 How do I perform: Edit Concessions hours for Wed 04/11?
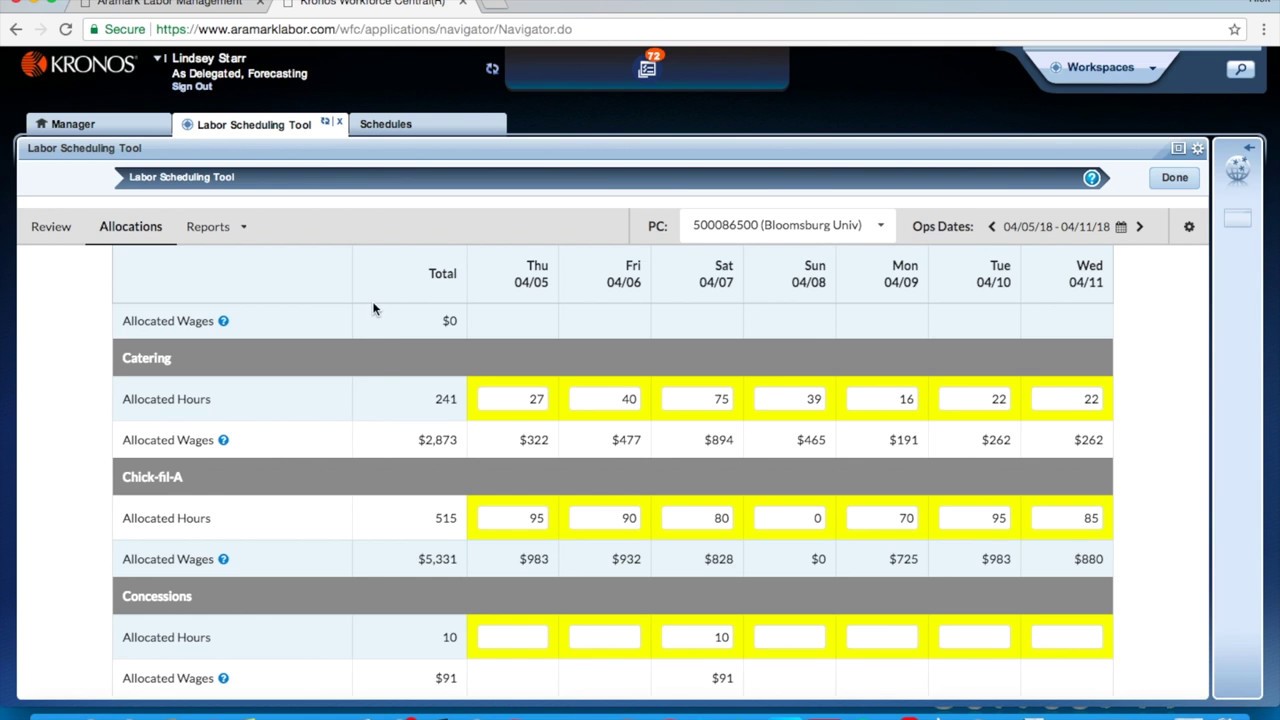[x=1067, y=637]
